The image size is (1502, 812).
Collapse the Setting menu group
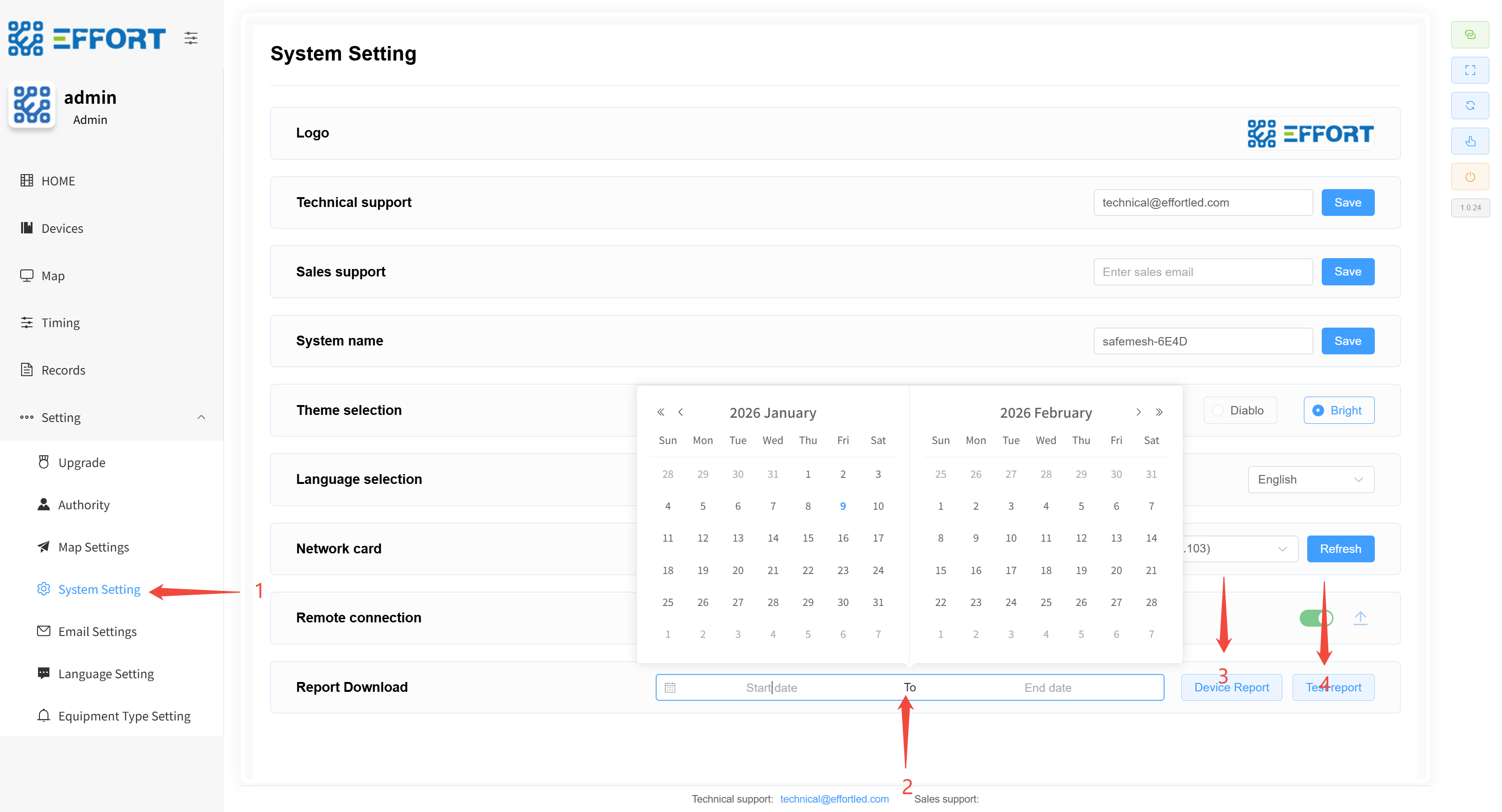pos(200,417)
